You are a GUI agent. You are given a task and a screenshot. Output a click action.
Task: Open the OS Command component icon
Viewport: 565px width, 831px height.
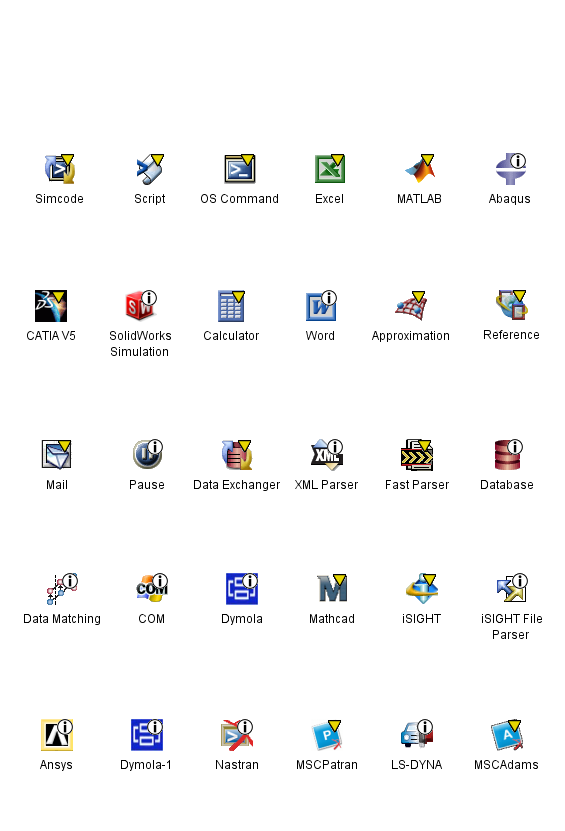[x=240, y=169]
